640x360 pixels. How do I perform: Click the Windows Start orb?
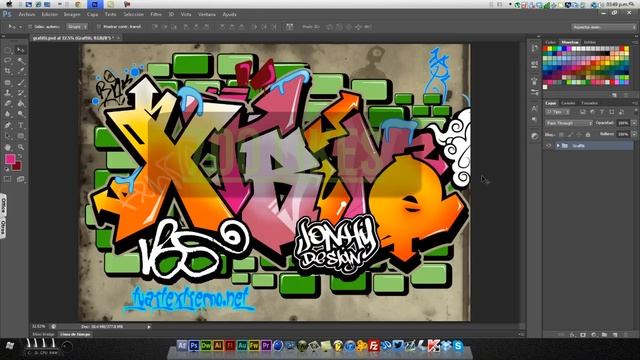tap(10, 346)
